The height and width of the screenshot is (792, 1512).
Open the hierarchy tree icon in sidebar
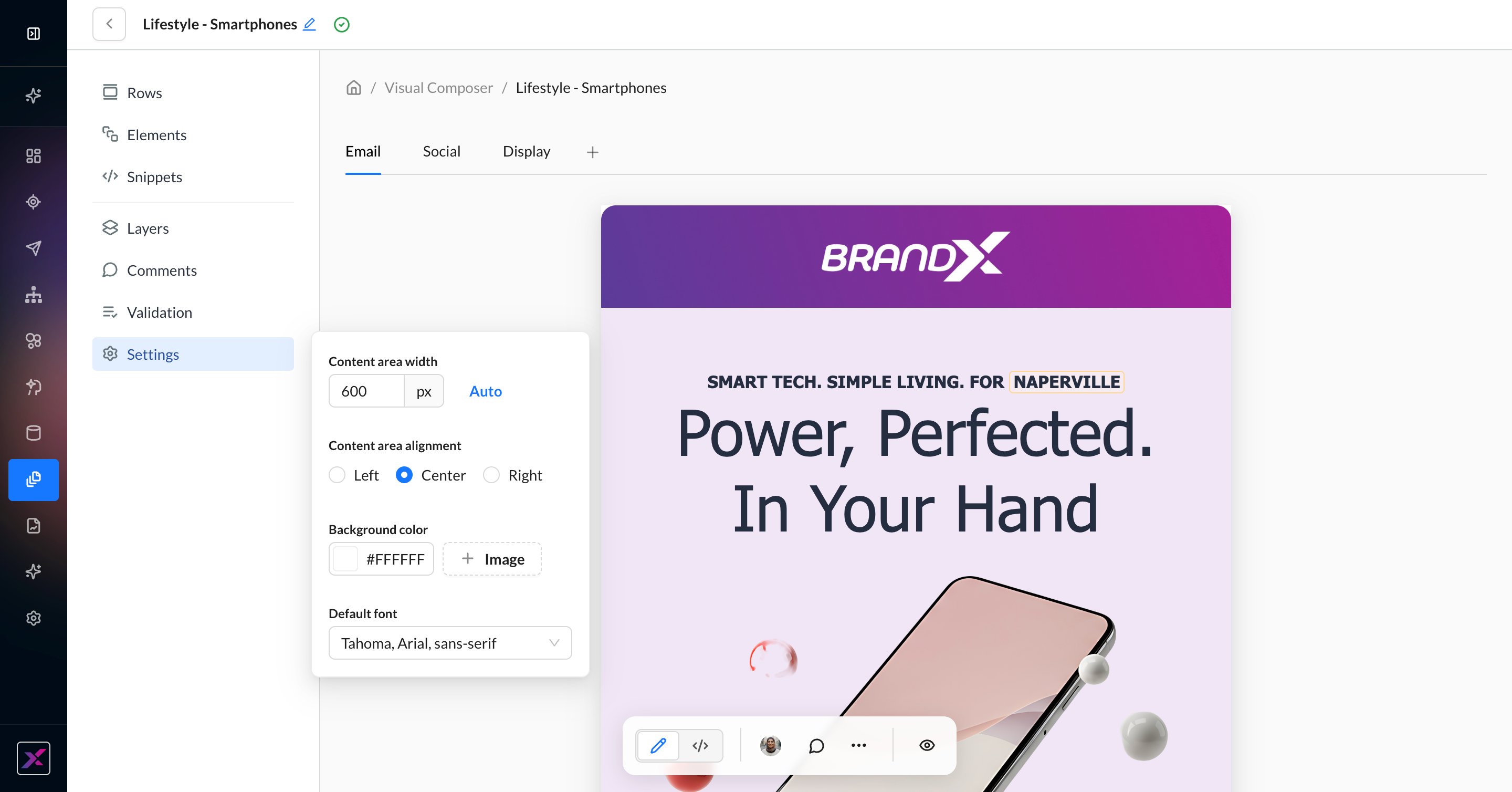(x=34, y=294)
